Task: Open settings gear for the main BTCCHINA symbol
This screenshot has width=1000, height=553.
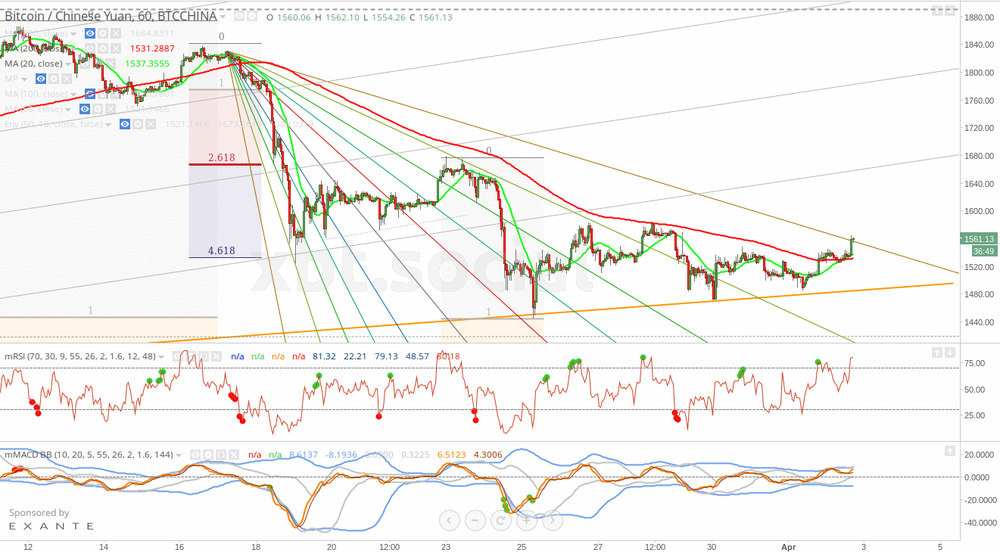Action: [x=252, y=16]
